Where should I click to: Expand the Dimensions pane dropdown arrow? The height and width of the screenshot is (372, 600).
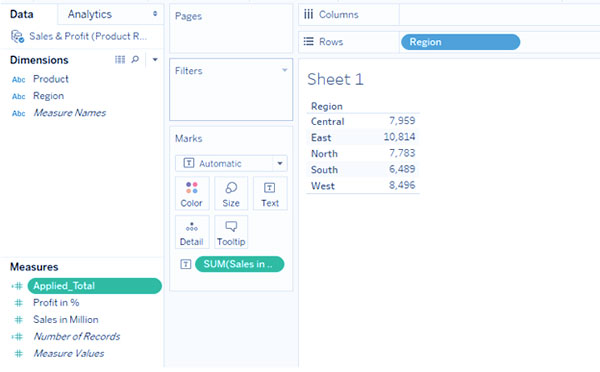[x=155, y=59]
